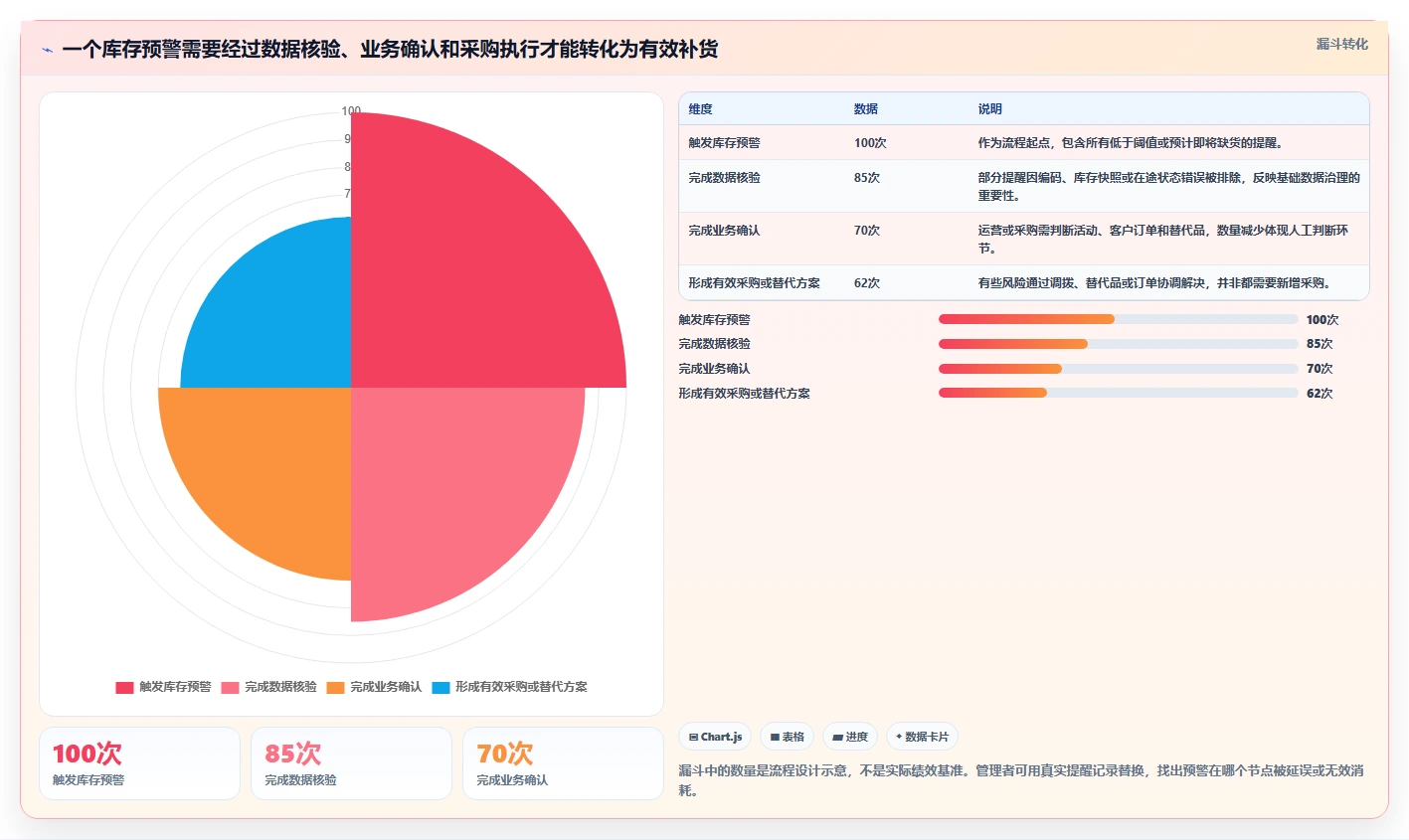
Task: Click table value 70次
Action: (x=867, y=231)
